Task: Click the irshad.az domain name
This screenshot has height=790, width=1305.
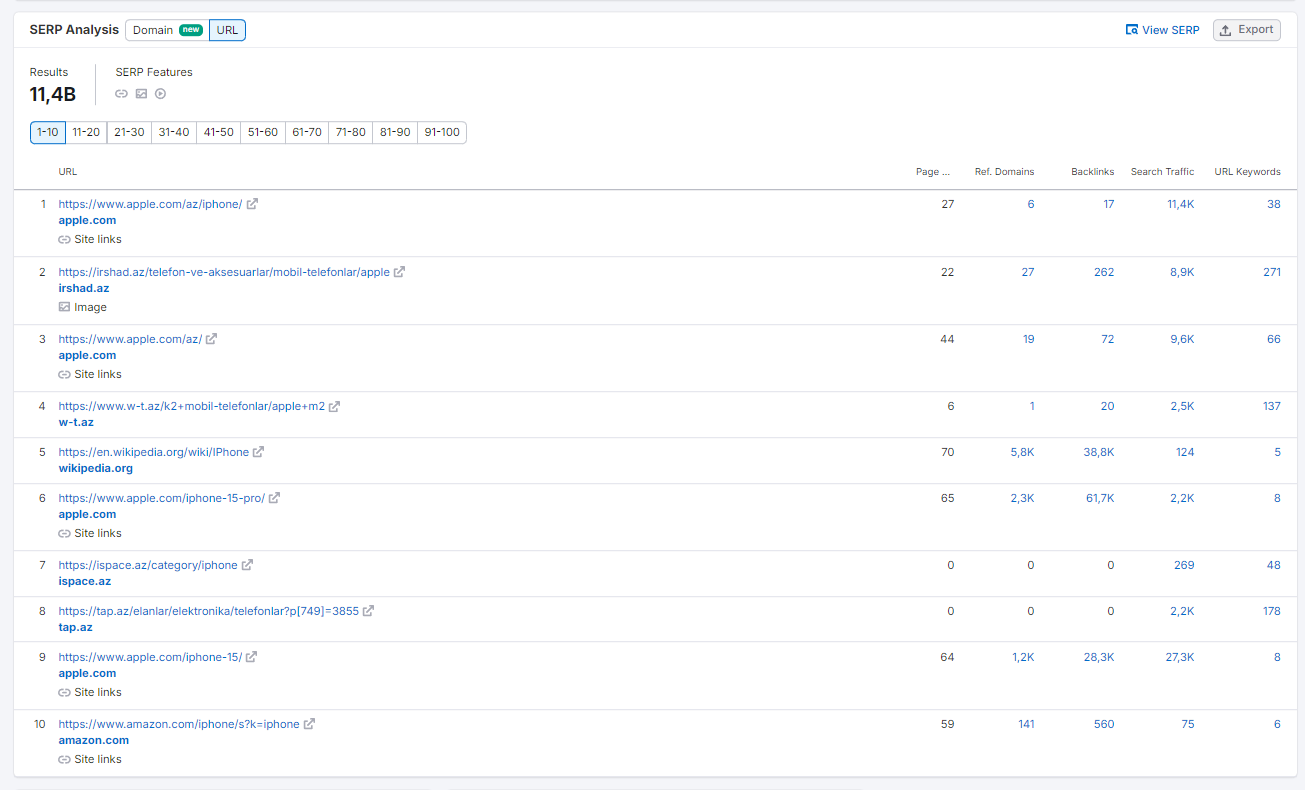Action: coord(84,288)
